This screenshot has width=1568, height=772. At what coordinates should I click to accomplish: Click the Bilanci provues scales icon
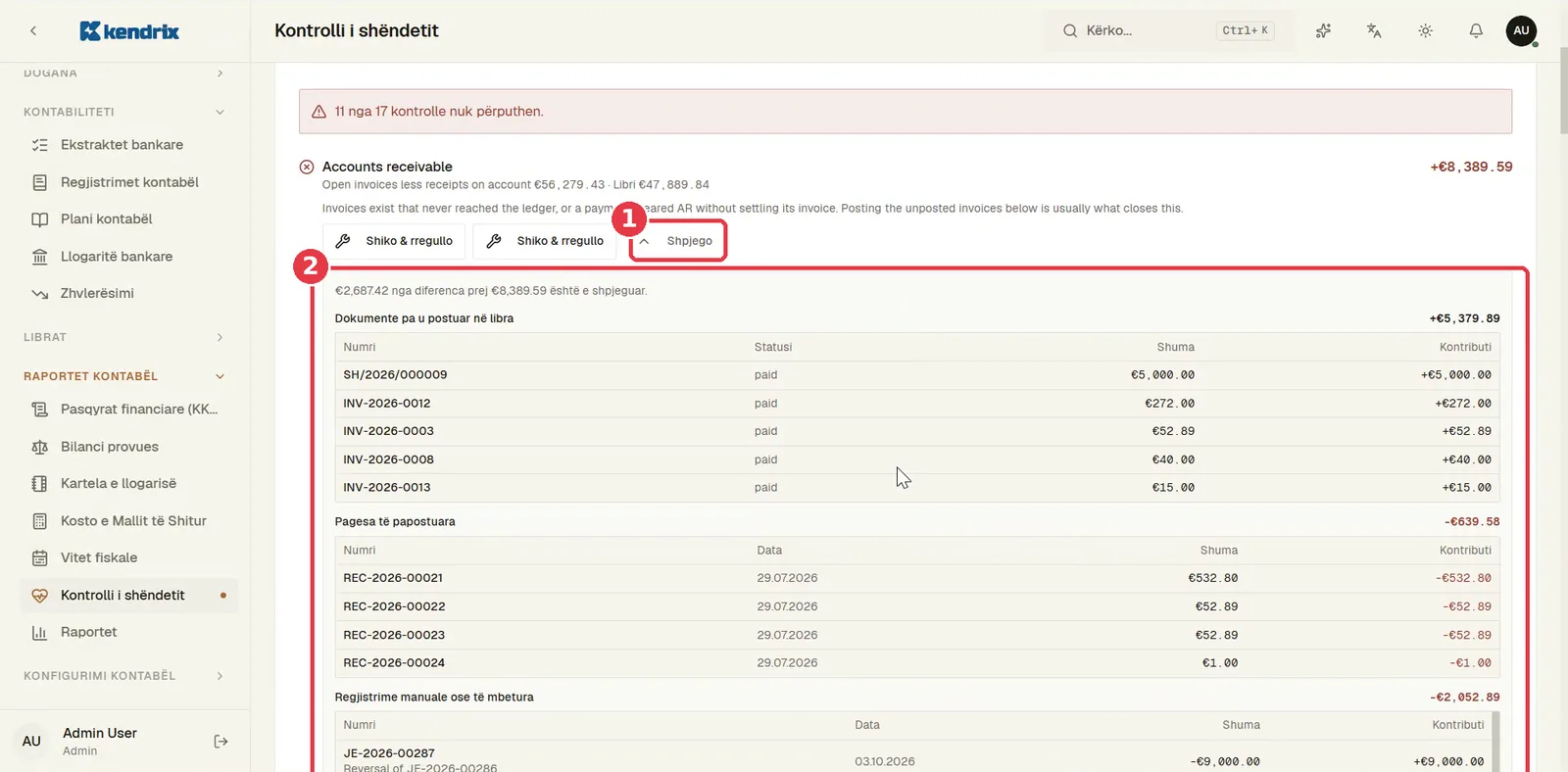click(40, 447)
